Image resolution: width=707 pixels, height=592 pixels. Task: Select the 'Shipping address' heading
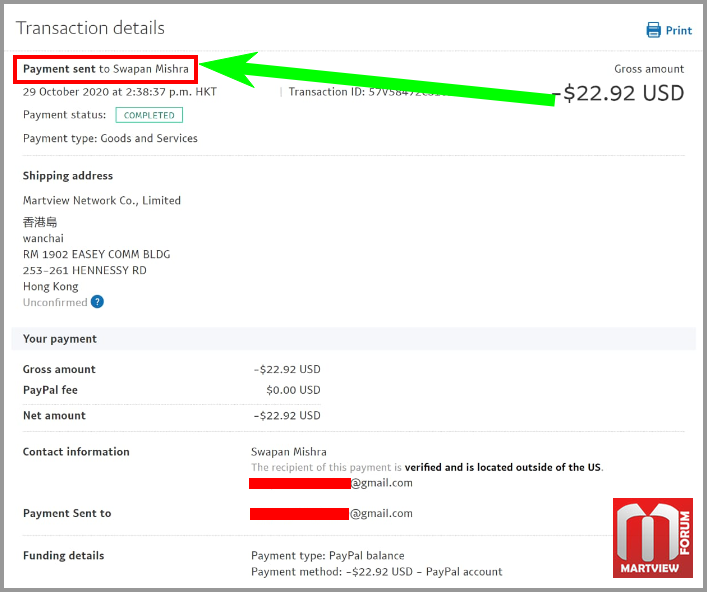tap(68, 175)
